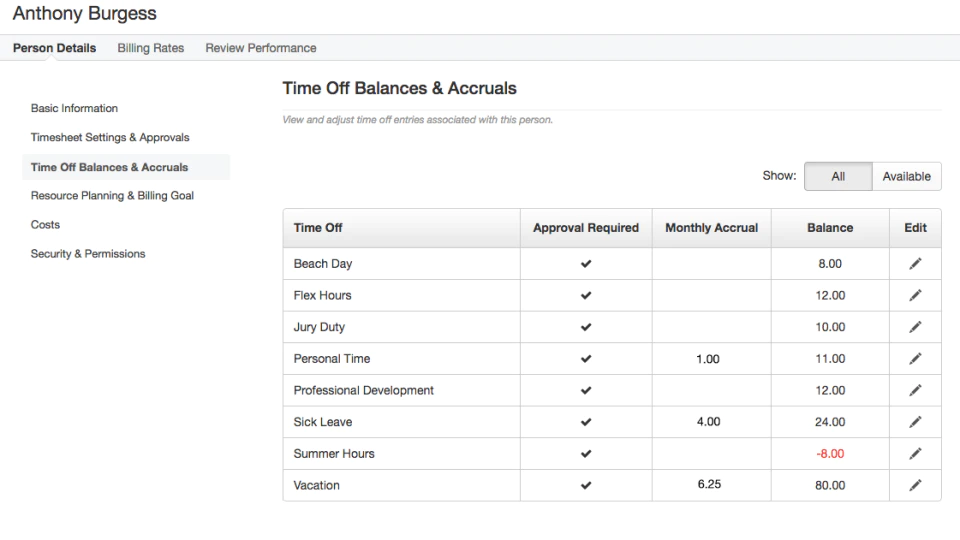
Task: Edit the Flex Hours time off entry
Action: (915, 296)
